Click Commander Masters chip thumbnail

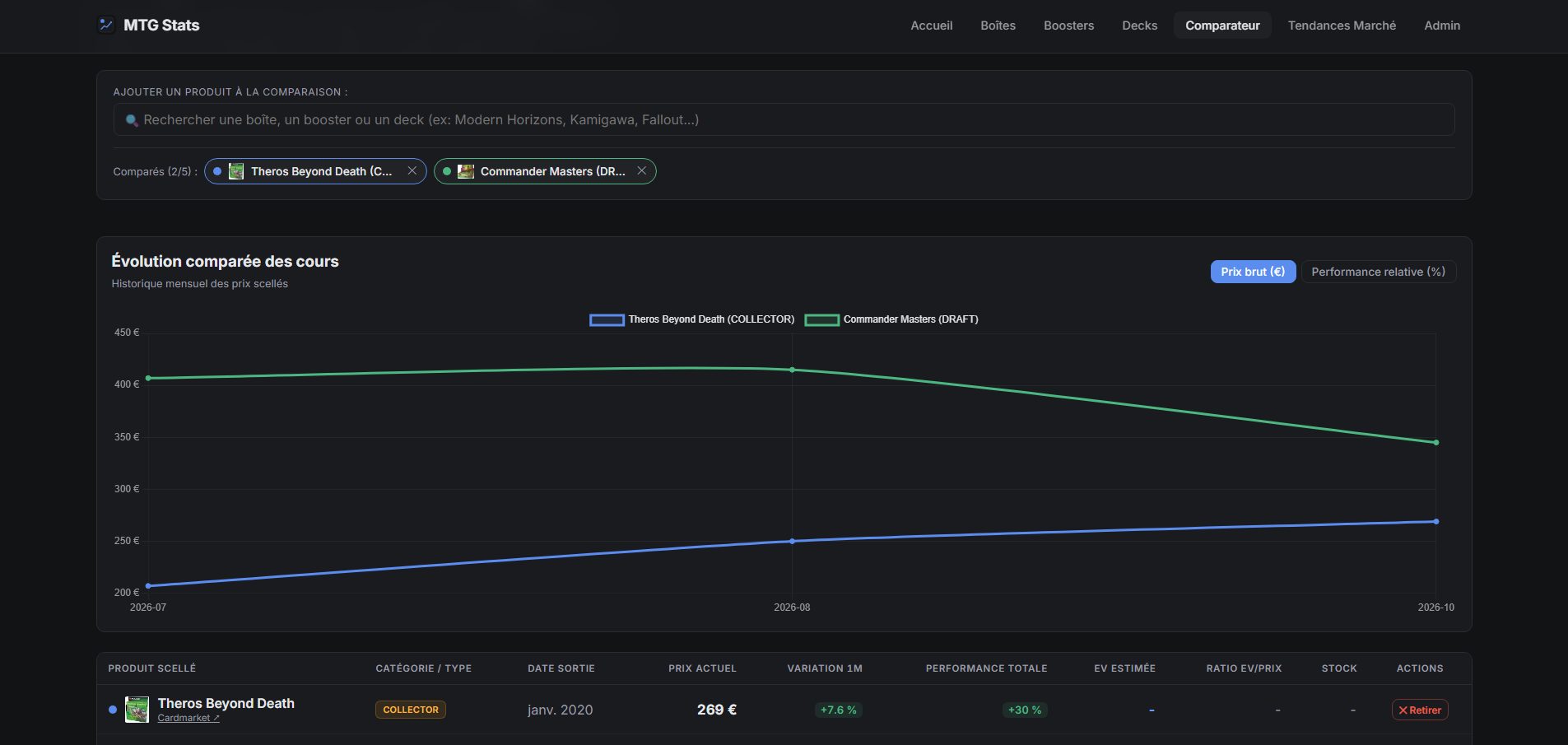(466, 171)
